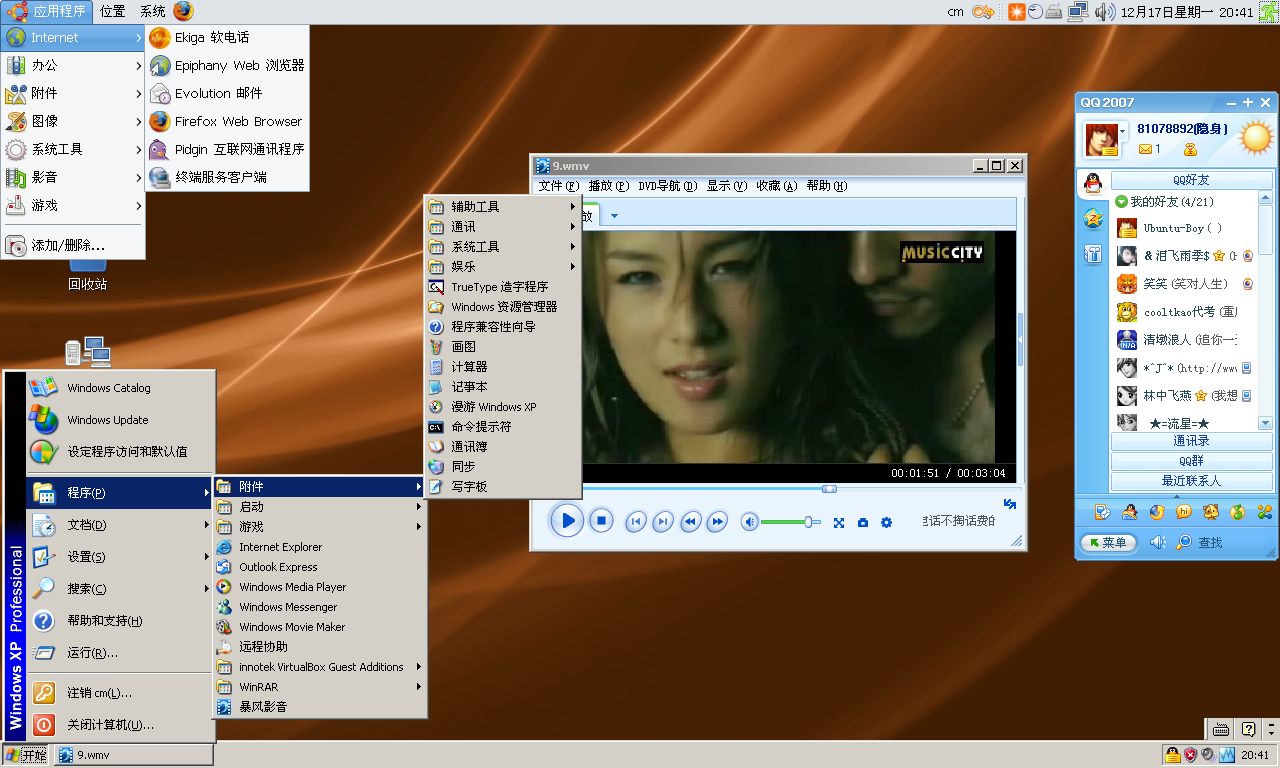Open the 运行(R)... dialog

point(121,653)
